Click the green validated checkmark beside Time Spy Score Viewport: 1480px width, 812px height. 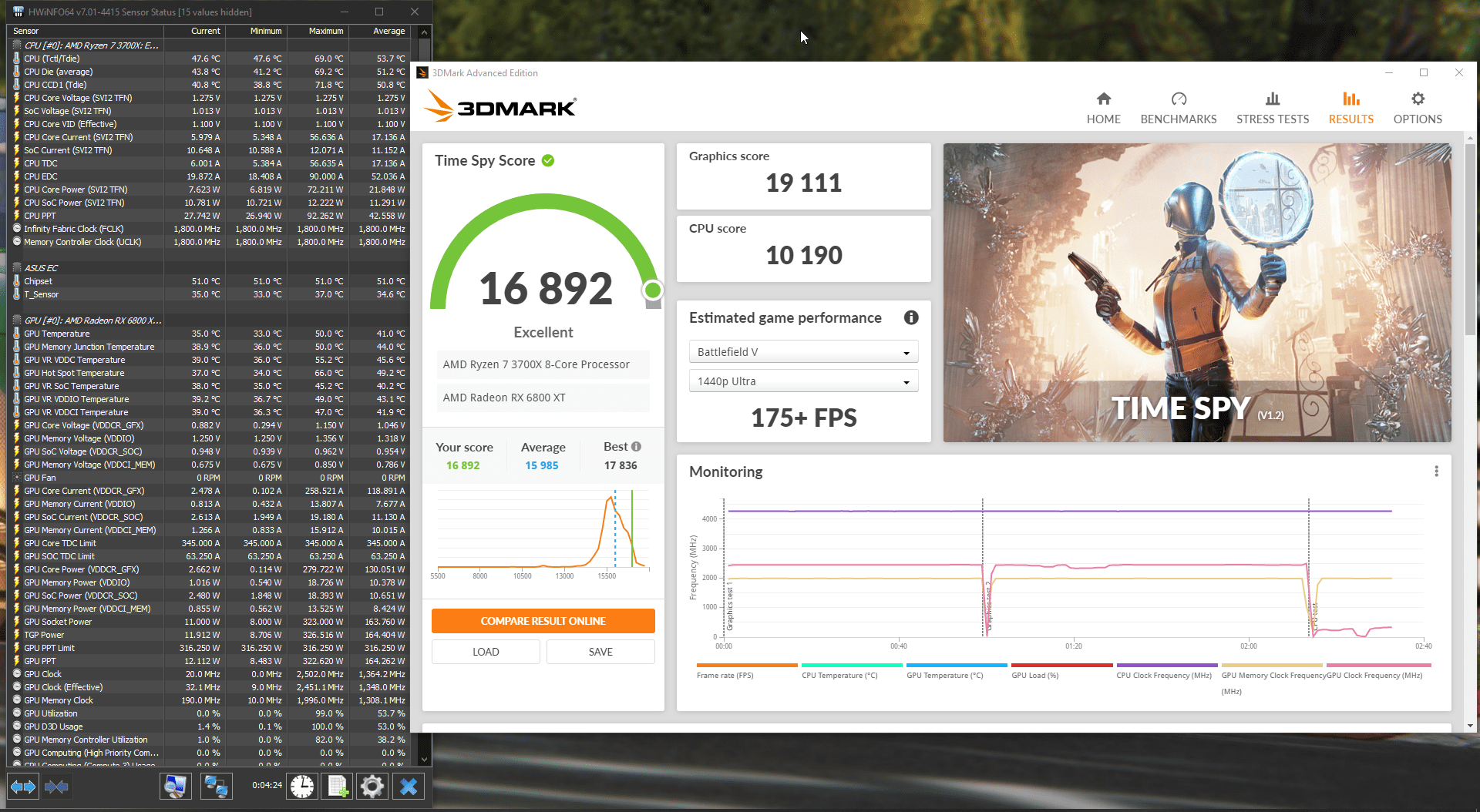[x=548, y=160]
